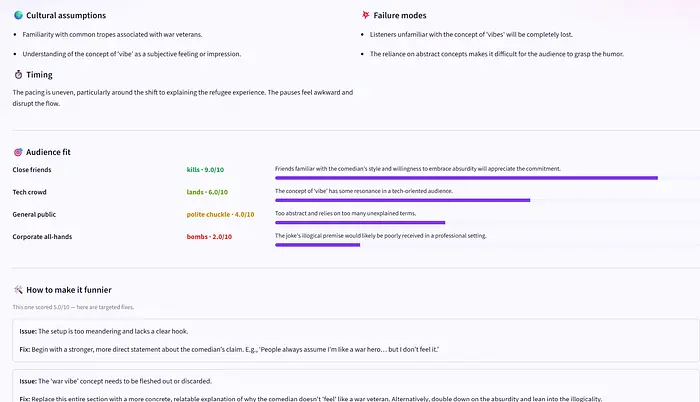Click the target icon beside Audience fit
The width and height of the screenshot is (700, 402).
pyautogui.click(x=18, y=152)
